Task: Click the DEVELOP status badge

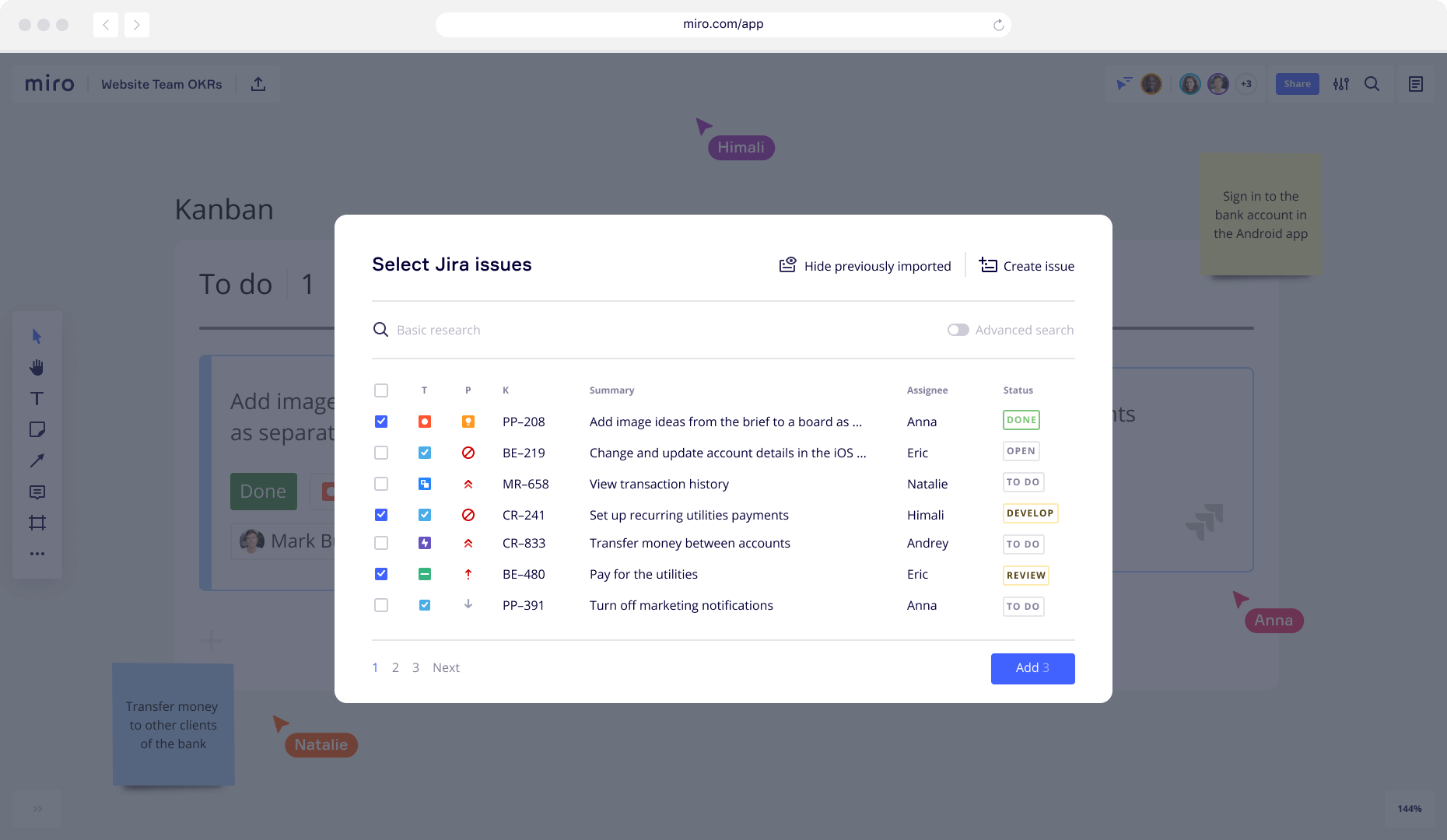Action: (1030, 513)
